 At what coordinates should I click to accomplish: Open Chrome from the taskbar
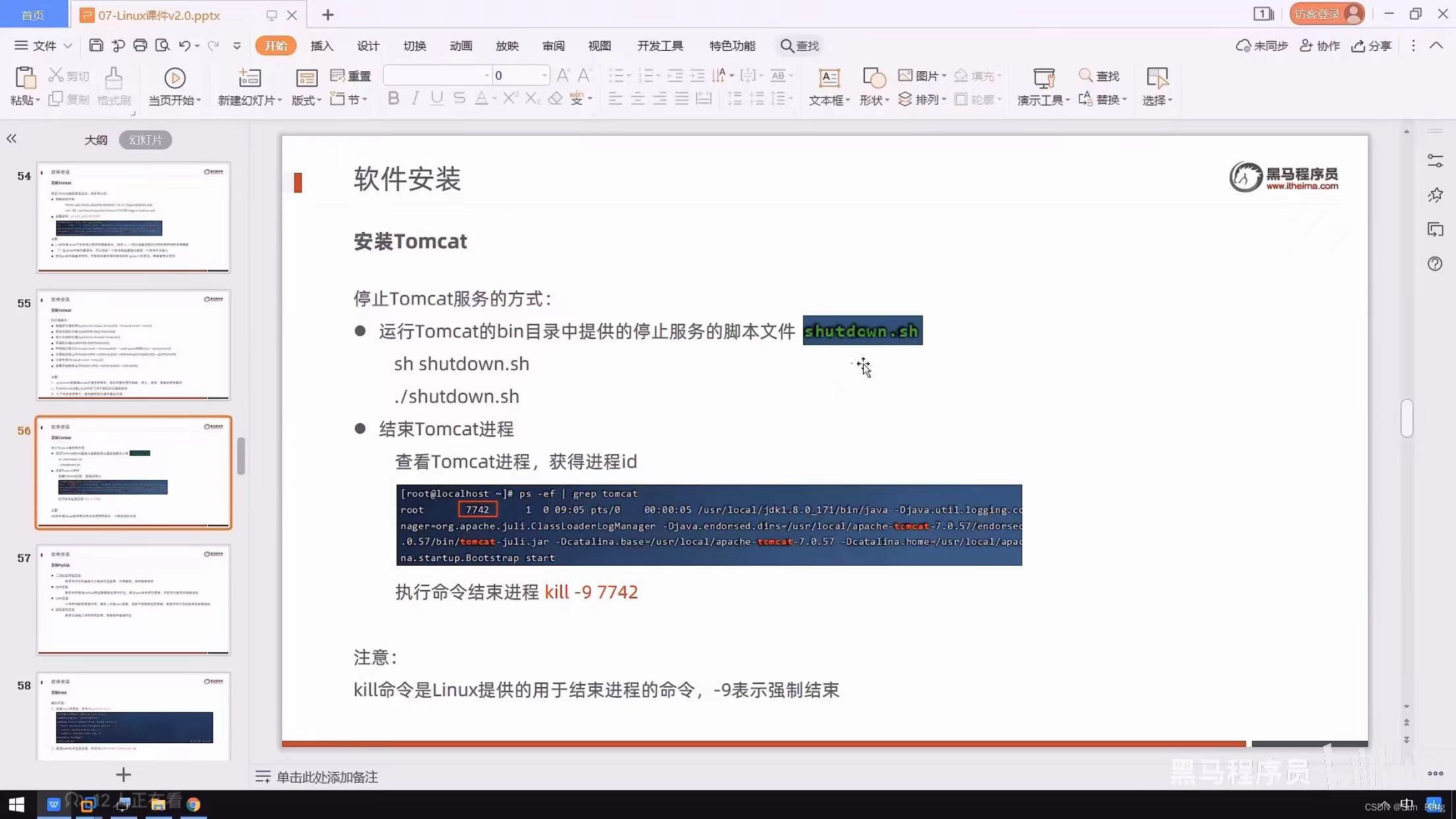click(193, 804)
